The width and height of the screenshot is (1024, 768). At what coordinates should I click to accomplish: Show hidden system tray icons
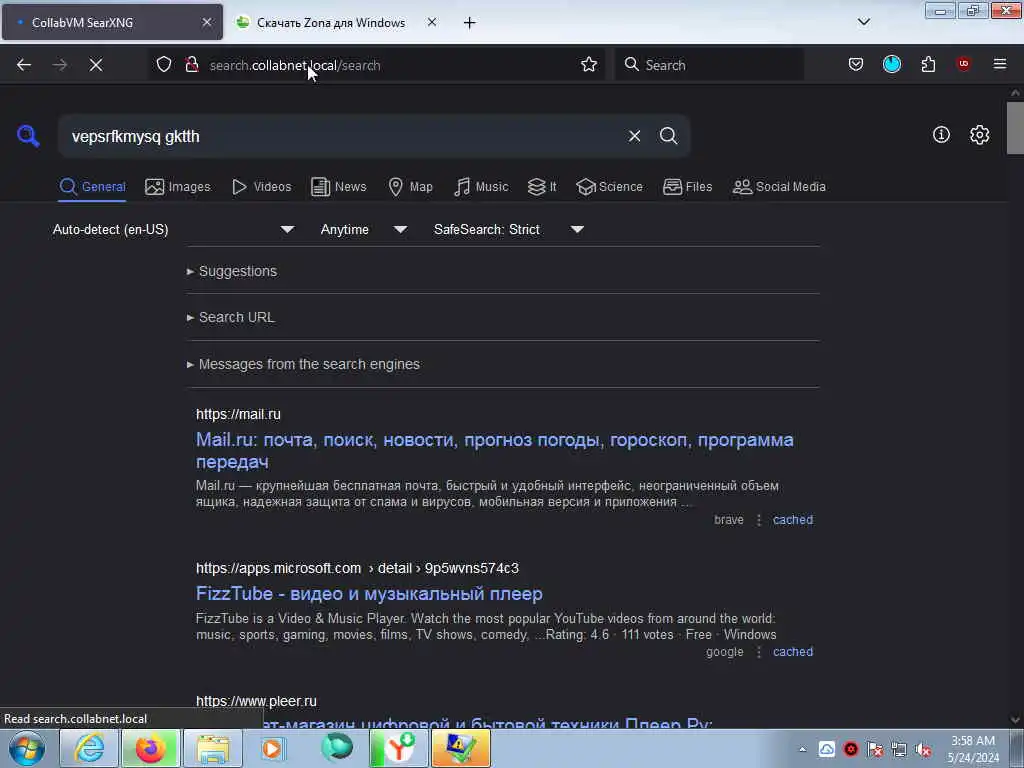(803, 749)
